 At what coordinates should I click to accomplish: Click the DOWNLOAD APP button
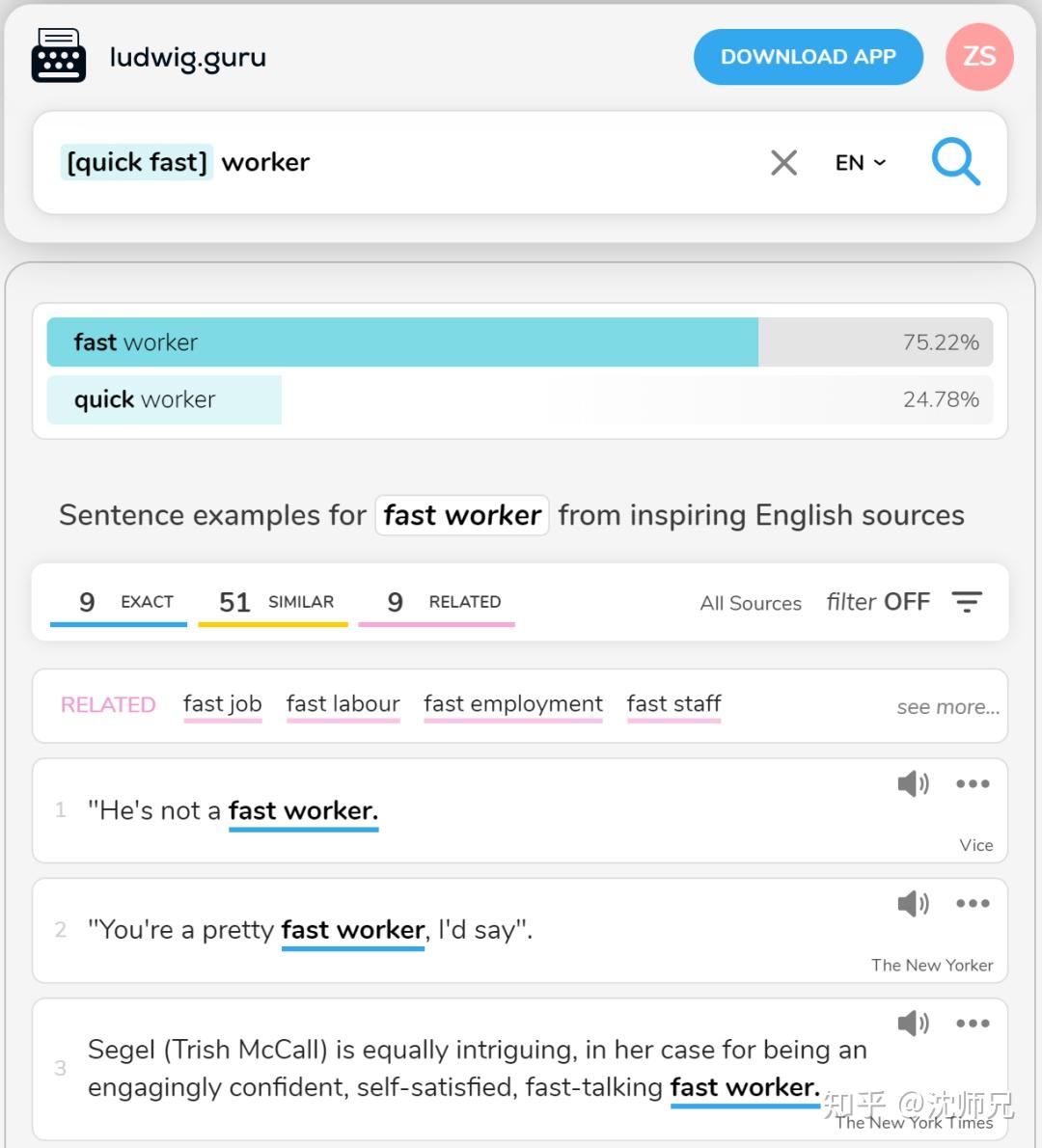pyautogui.click(x=808, y=57)
